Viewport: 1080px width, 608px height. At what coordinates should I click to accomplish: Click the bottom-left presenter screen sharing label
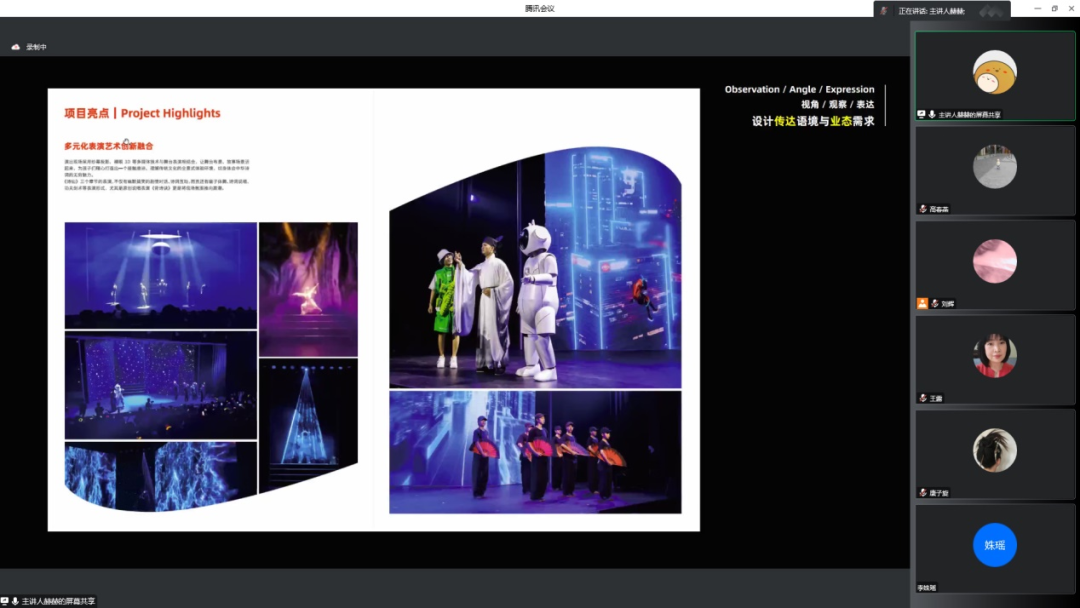[x=58, y=601]
